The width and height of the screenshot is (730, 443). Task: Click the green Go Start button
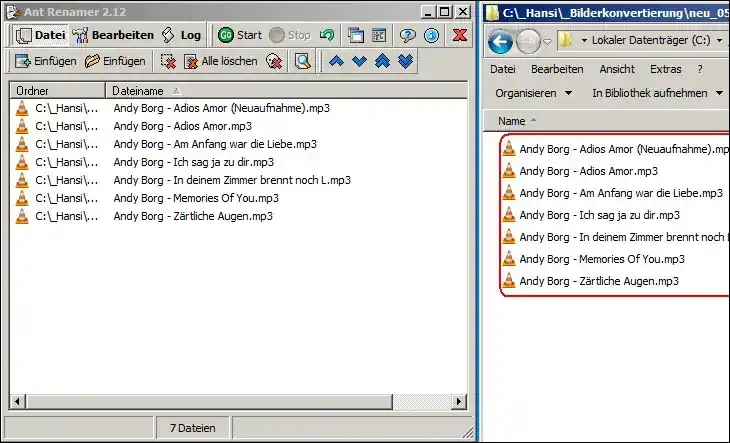[x=240, y=35]
